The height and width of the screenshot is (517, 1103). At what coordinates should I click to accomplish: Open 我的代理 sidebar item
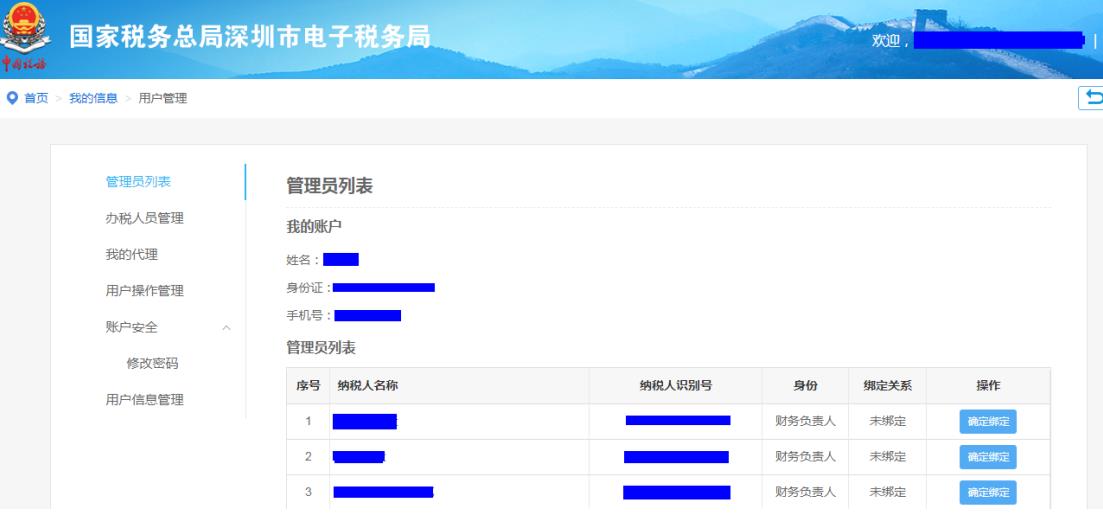point(131,254)
